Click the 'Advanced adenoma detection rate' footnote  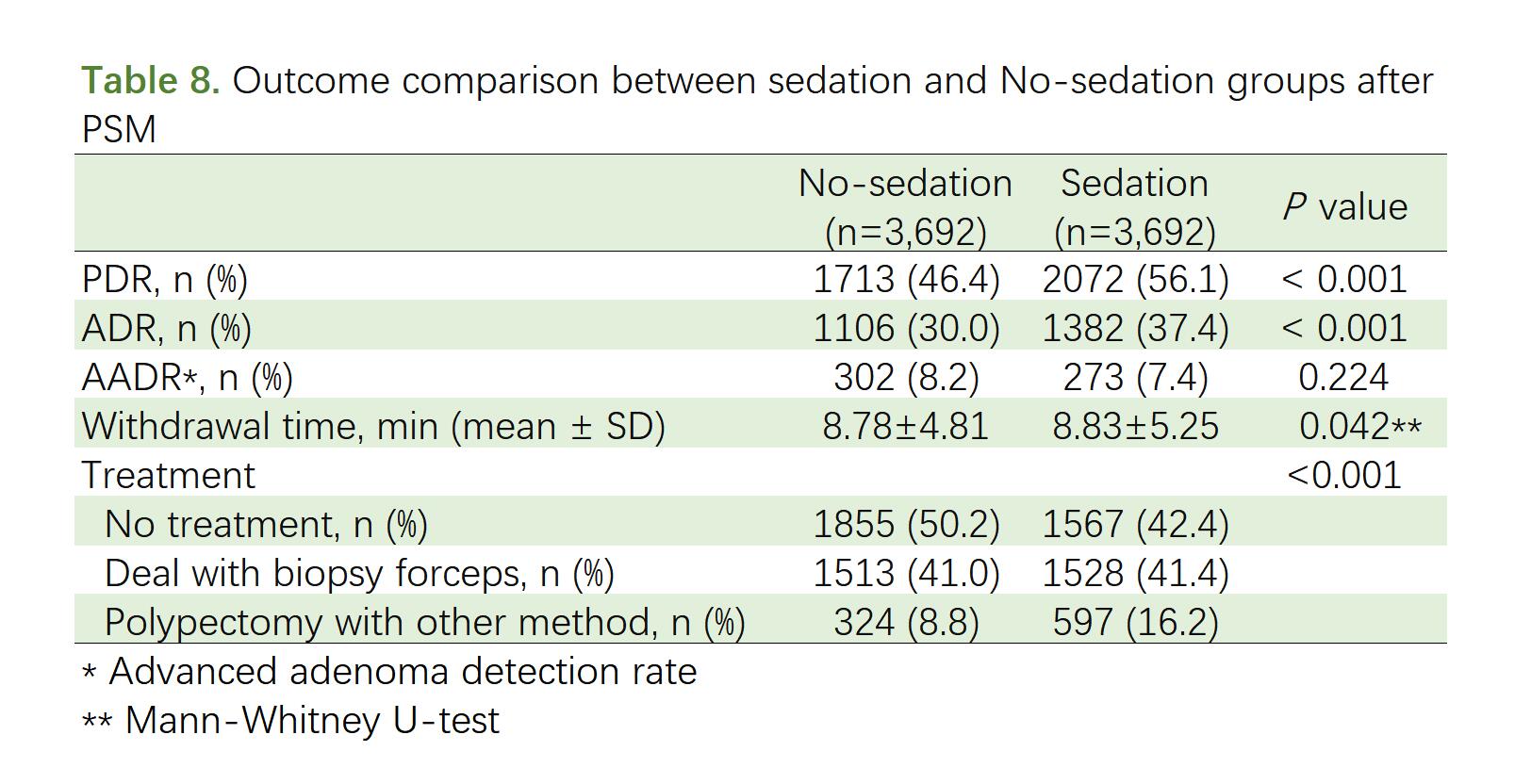point(403,672)
